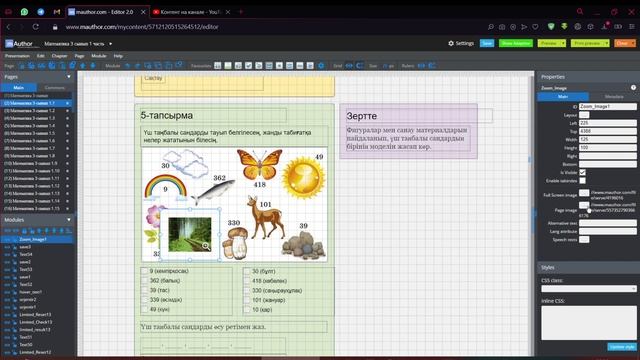This screenshot has width=640, height=360.
Task: Open the presentation title dropdown arrow
Action: click(x=110, y=44)
